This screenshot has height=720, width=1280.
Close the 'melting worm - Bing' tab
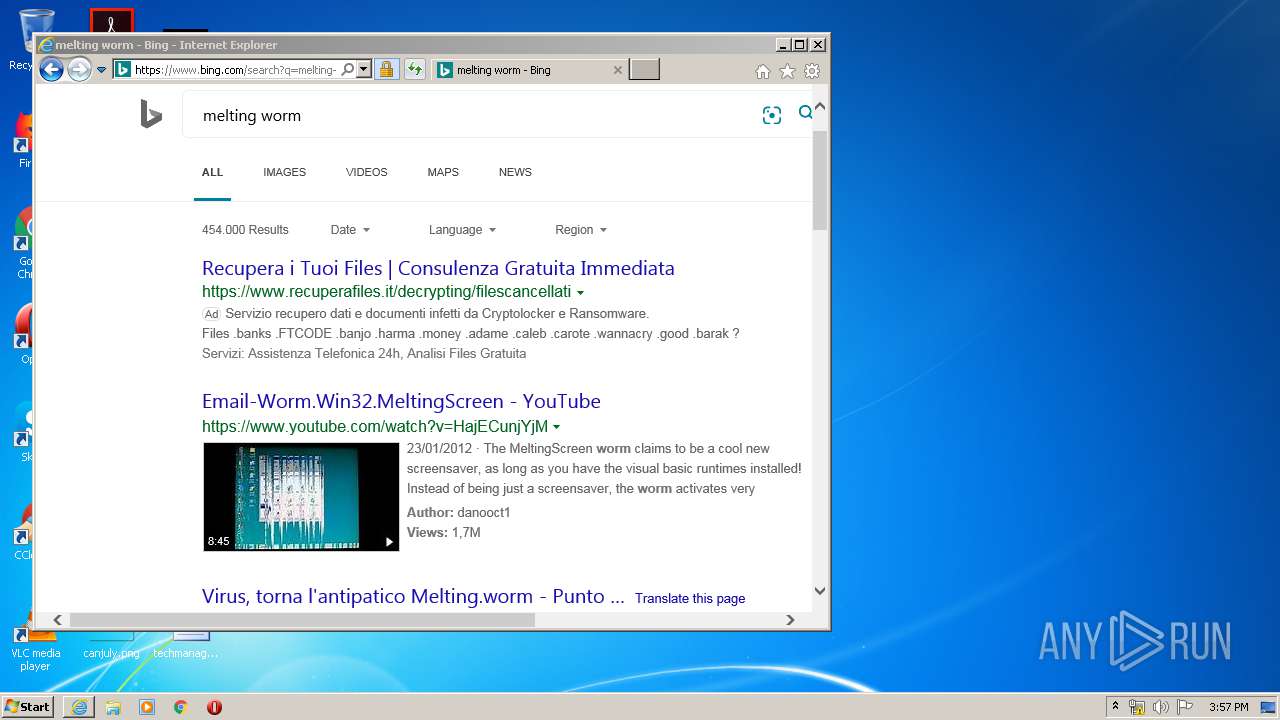[x=617, y=70]
